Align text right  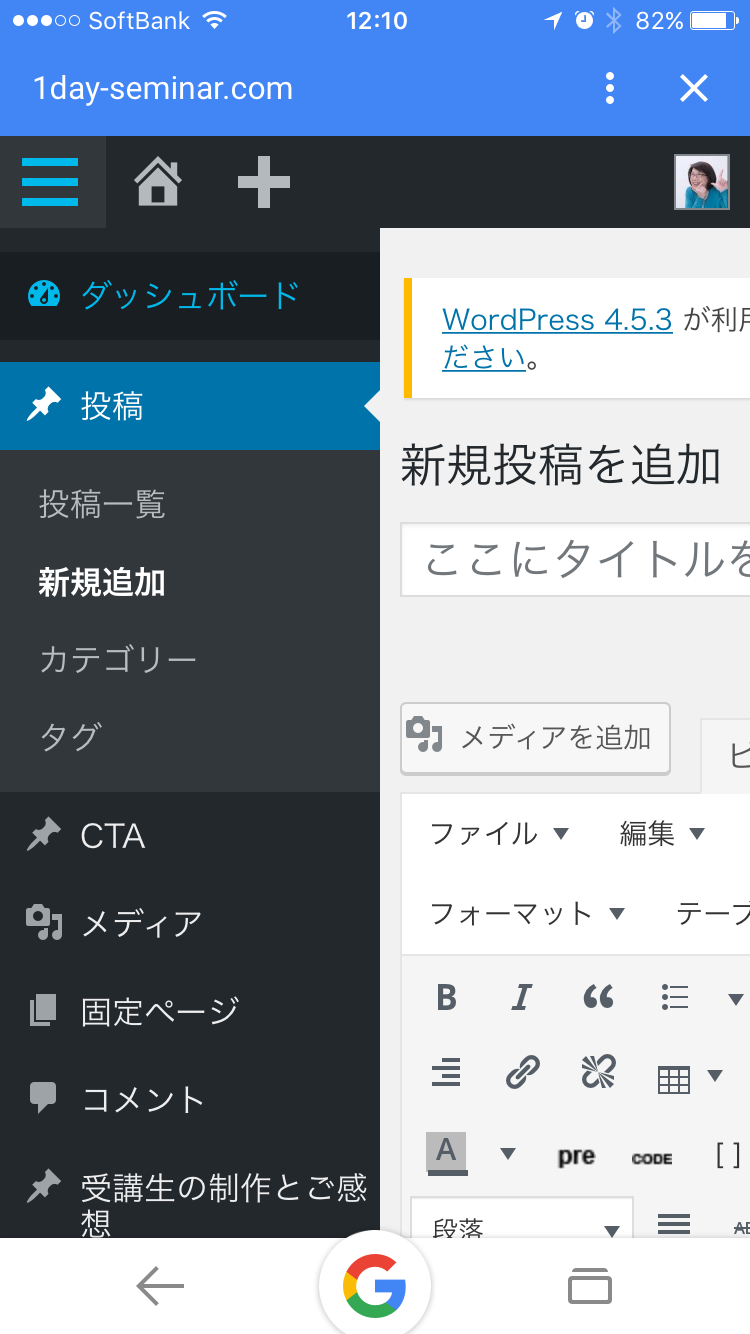[x=447, y=1073]
